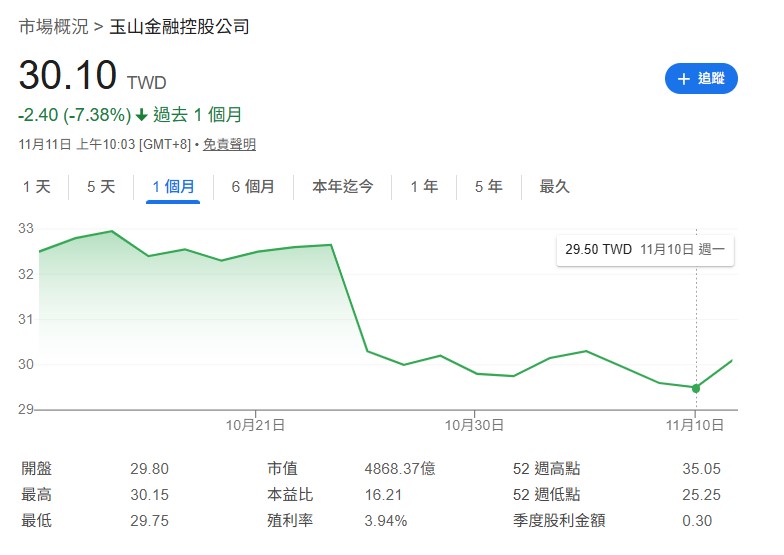Click the 10月30日 axis label
This screenshot has width=784, height=555.
[474, 426]
